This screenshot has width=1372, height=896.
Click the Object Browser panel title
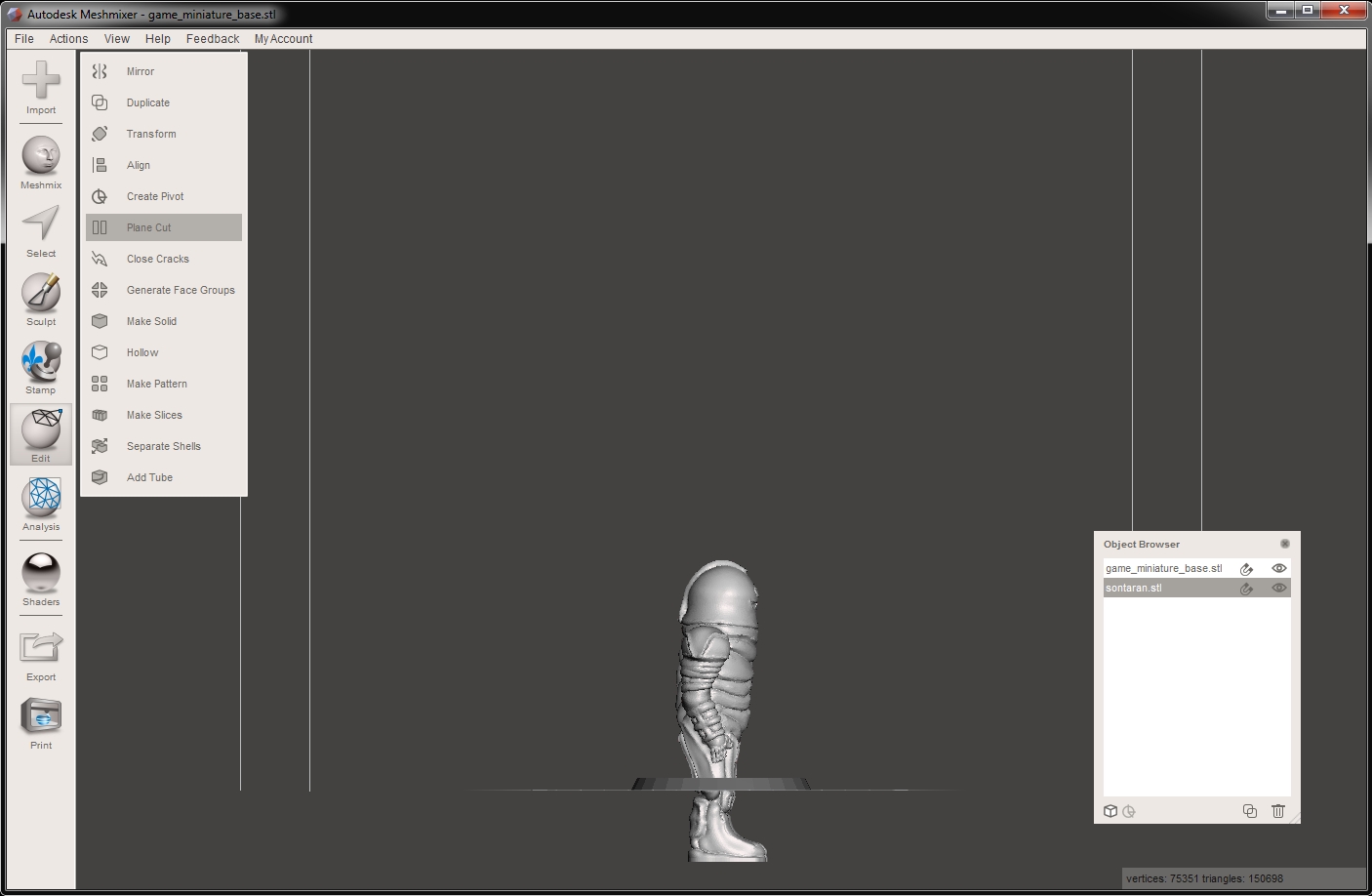tap(1142, 545)
